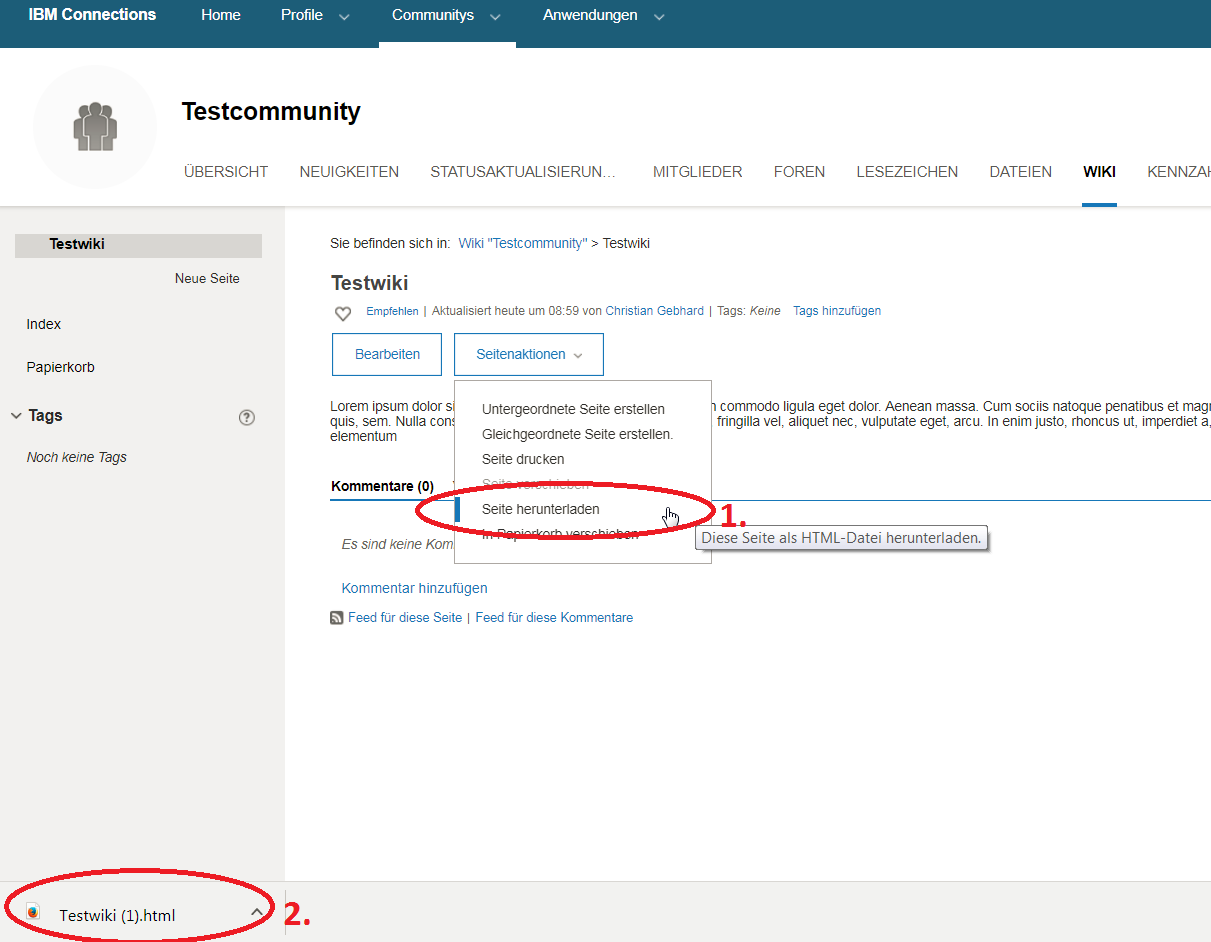Image resolution: width=1211 pixels, height=942 pixels.
Task: Expand the Anwendungen menu in top navigation
Action: tap(658, 17)
